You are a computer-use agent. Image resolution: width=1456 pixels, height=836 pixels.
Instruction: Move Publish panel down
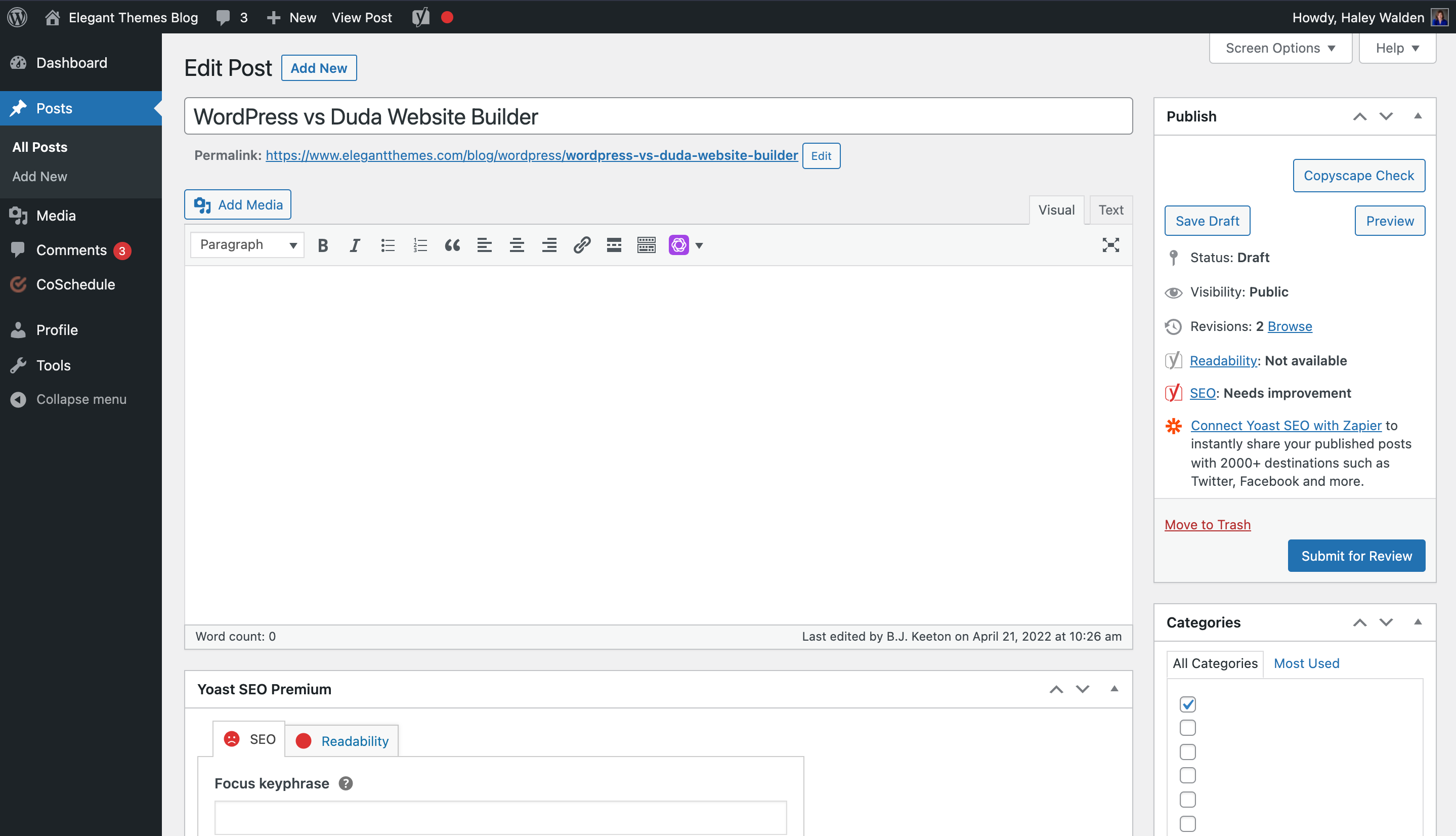(x=1386, y=116)
